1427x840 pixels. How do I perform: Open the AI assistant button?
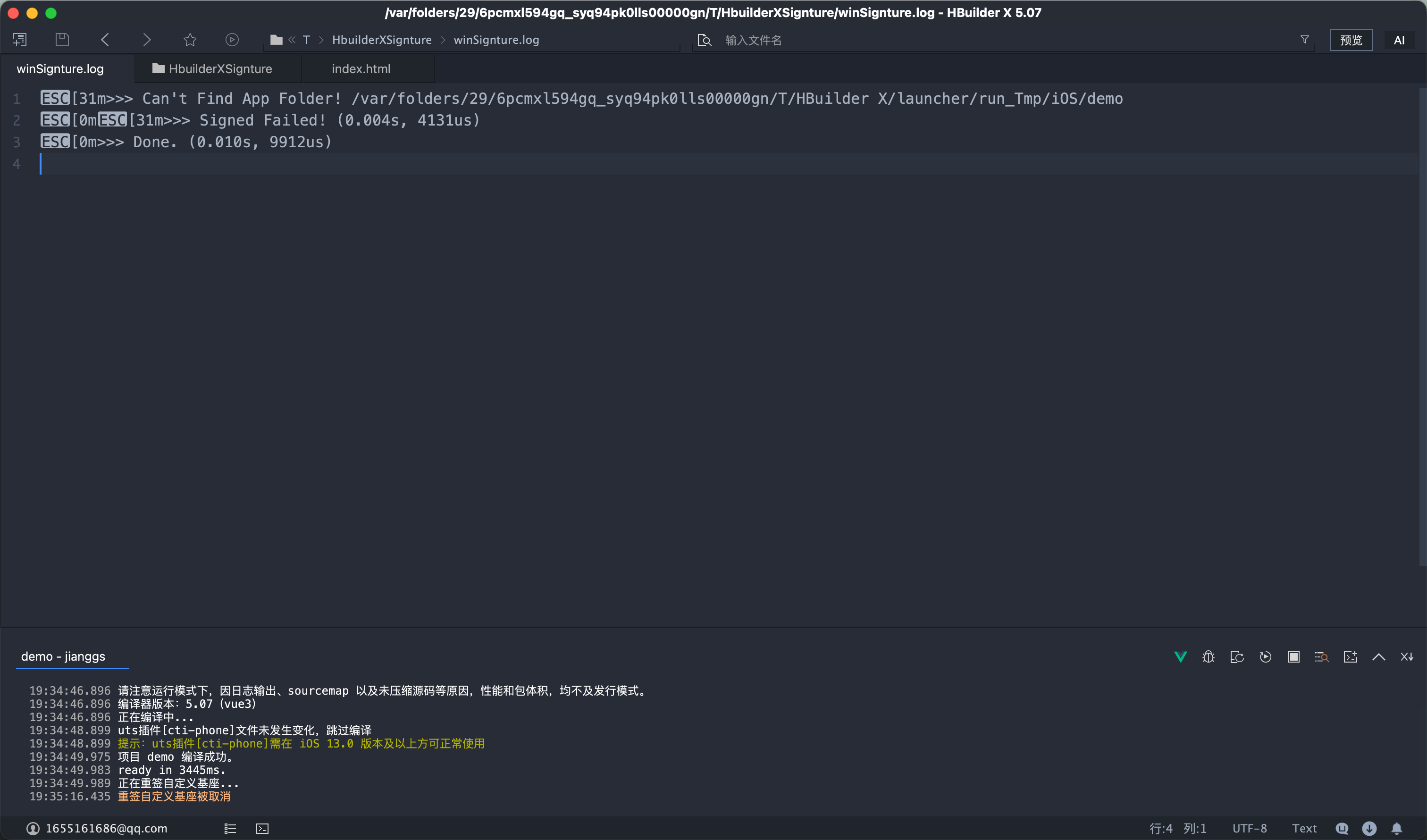pos(1399,40)
